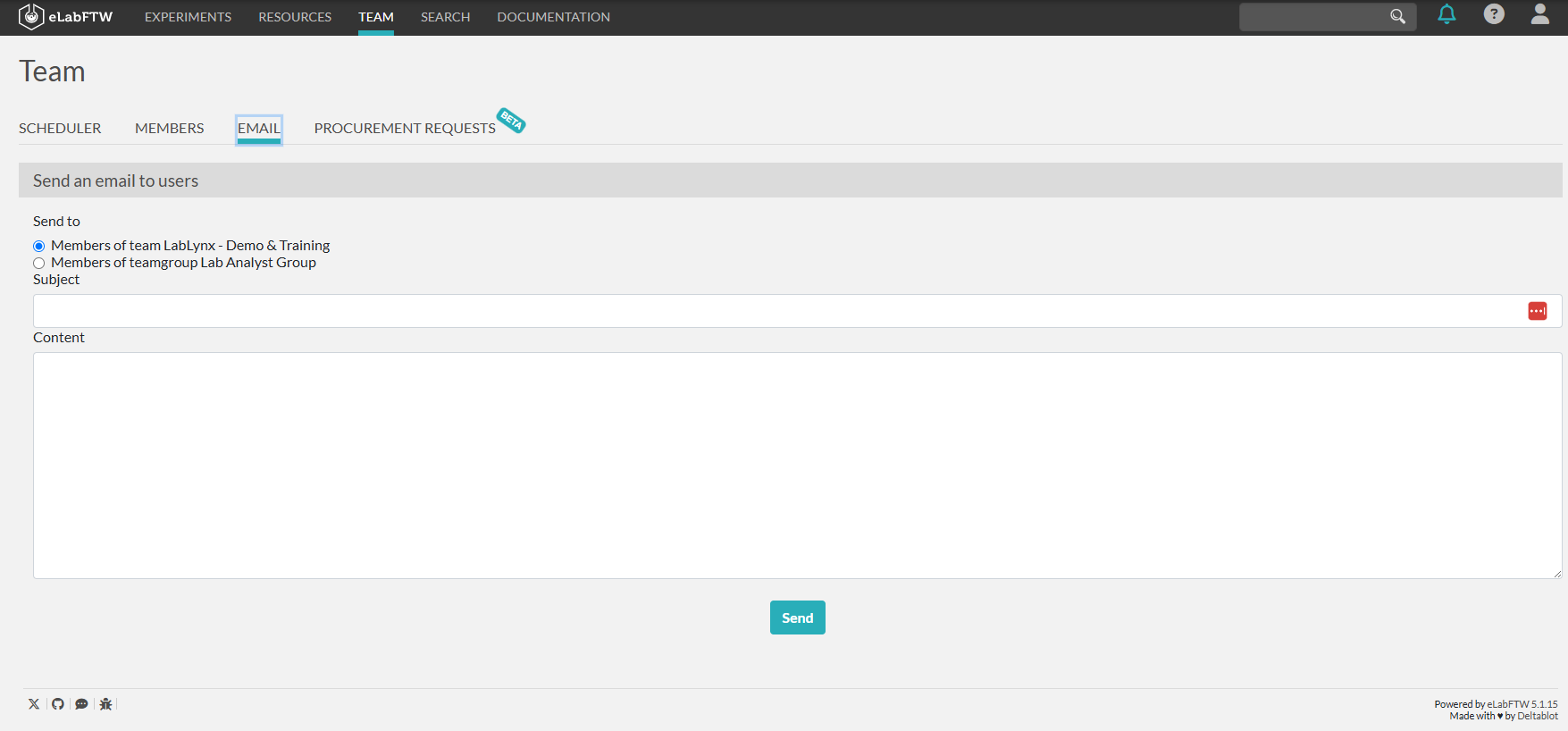
Task: Open the X (Twitter) footer link
Action: click(x=34, y=704)
